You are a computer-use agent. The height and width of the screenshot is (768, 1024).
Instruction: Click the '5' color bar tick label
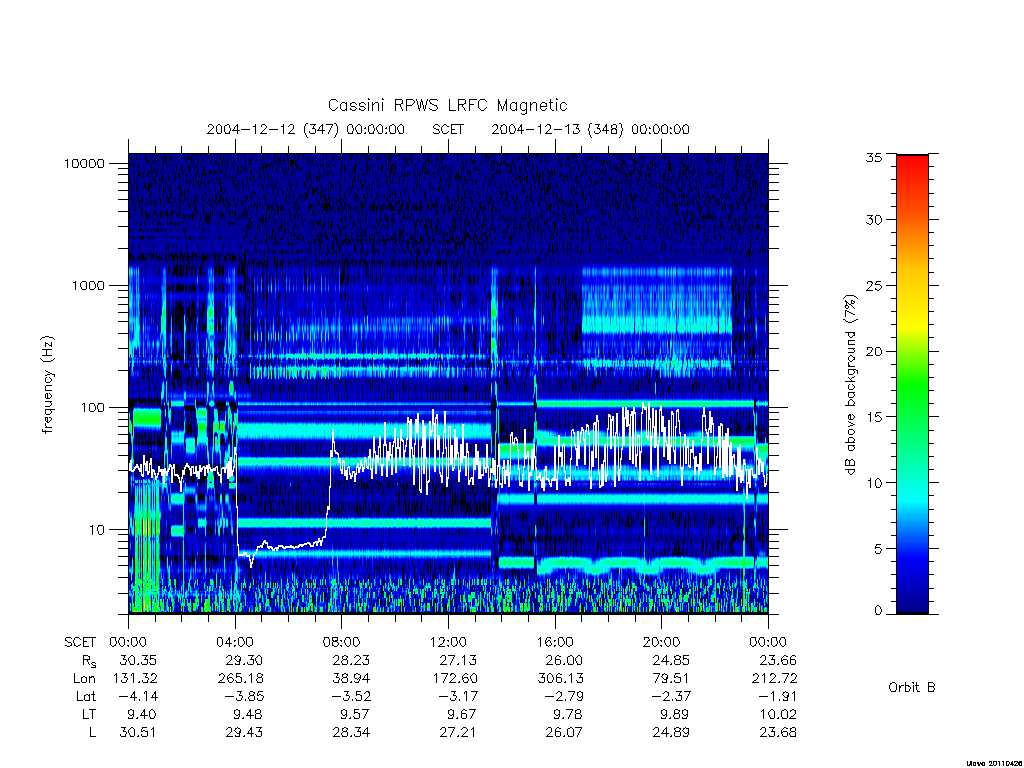pos(877,549)
